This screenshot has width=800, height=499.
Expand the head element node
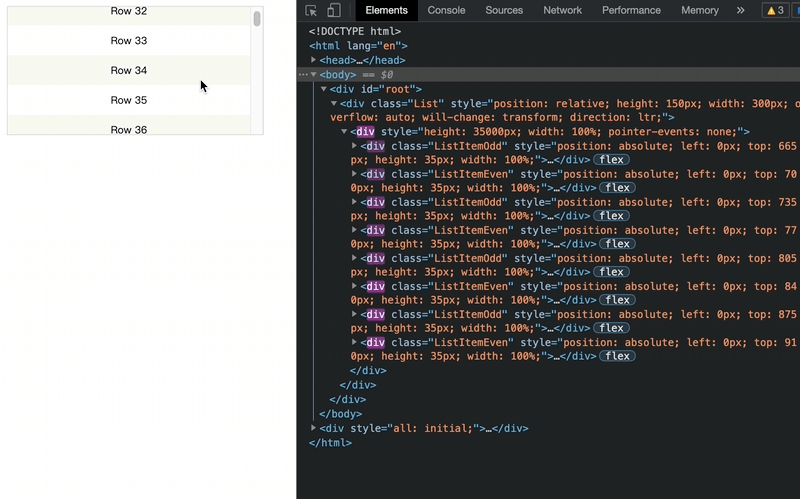[x=313, y=60]
